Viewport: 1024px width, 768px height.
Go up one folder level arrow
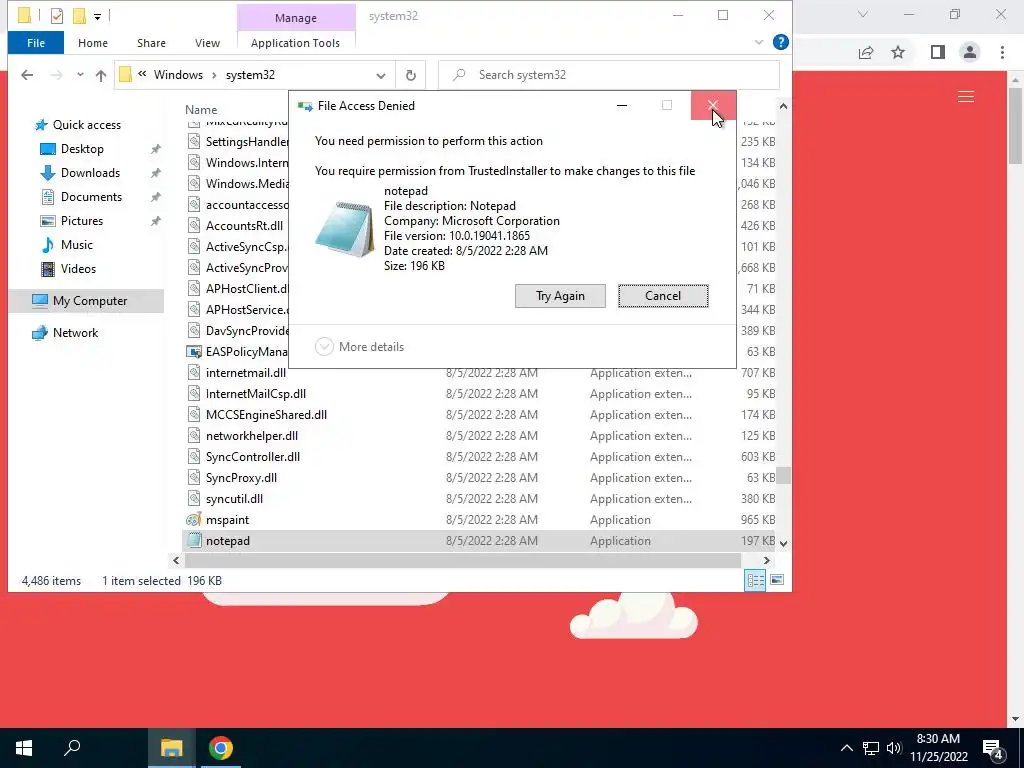(101, 75)
